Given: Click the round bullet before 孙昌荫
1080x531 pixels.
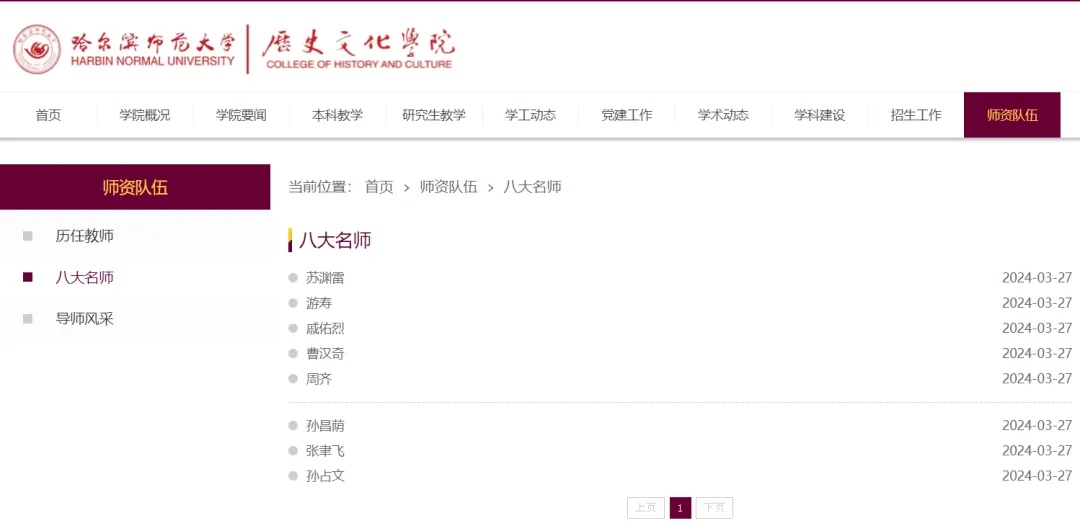Looking at the screenshot, I should (x=293, y=426).
